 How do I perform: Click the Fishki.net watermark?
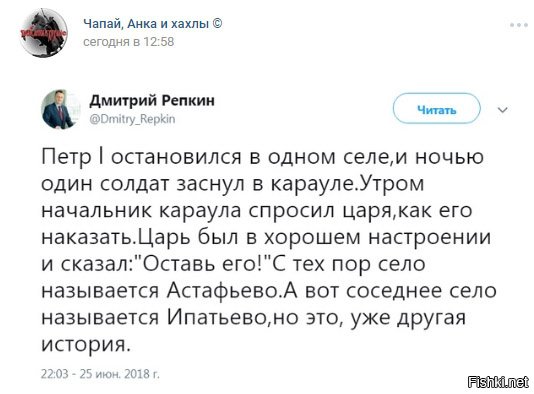pyautogui.click(x=498, y=382)
